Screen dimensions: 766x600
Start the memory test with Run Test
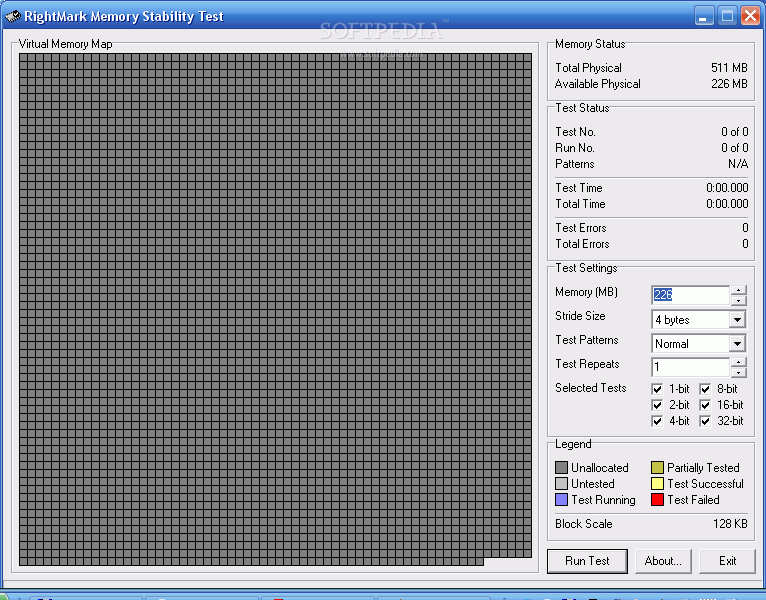(x=587, y=561)
